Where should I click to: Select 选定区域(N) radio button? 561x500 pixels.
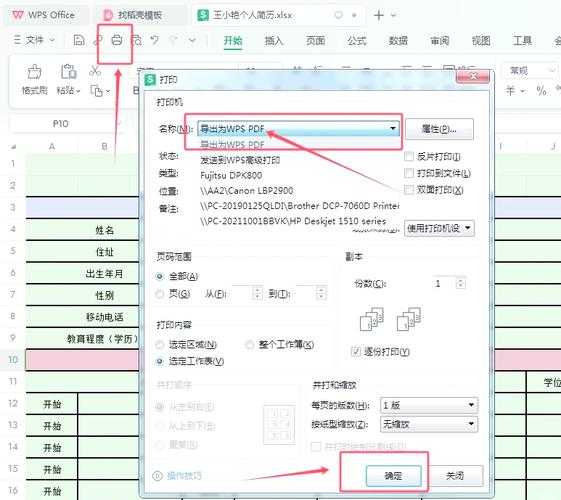(x=160, y=345)
